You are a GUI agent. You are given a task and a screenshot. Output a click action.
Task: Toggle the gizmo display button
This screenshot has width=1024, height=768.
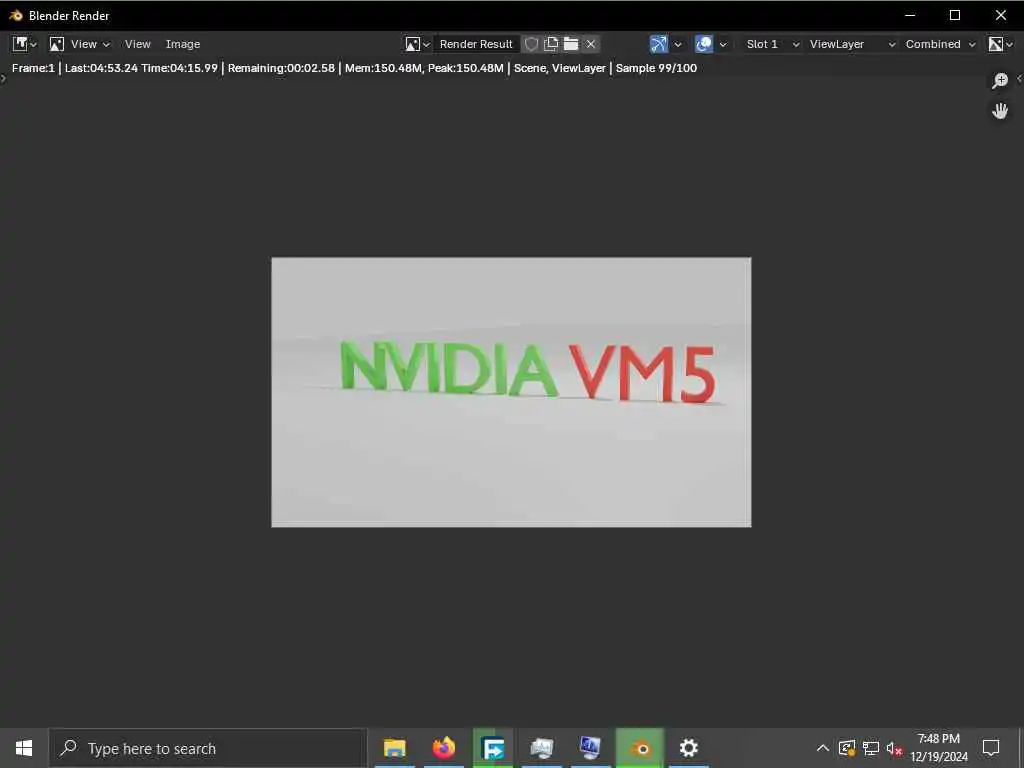click(x=659, y=44)
